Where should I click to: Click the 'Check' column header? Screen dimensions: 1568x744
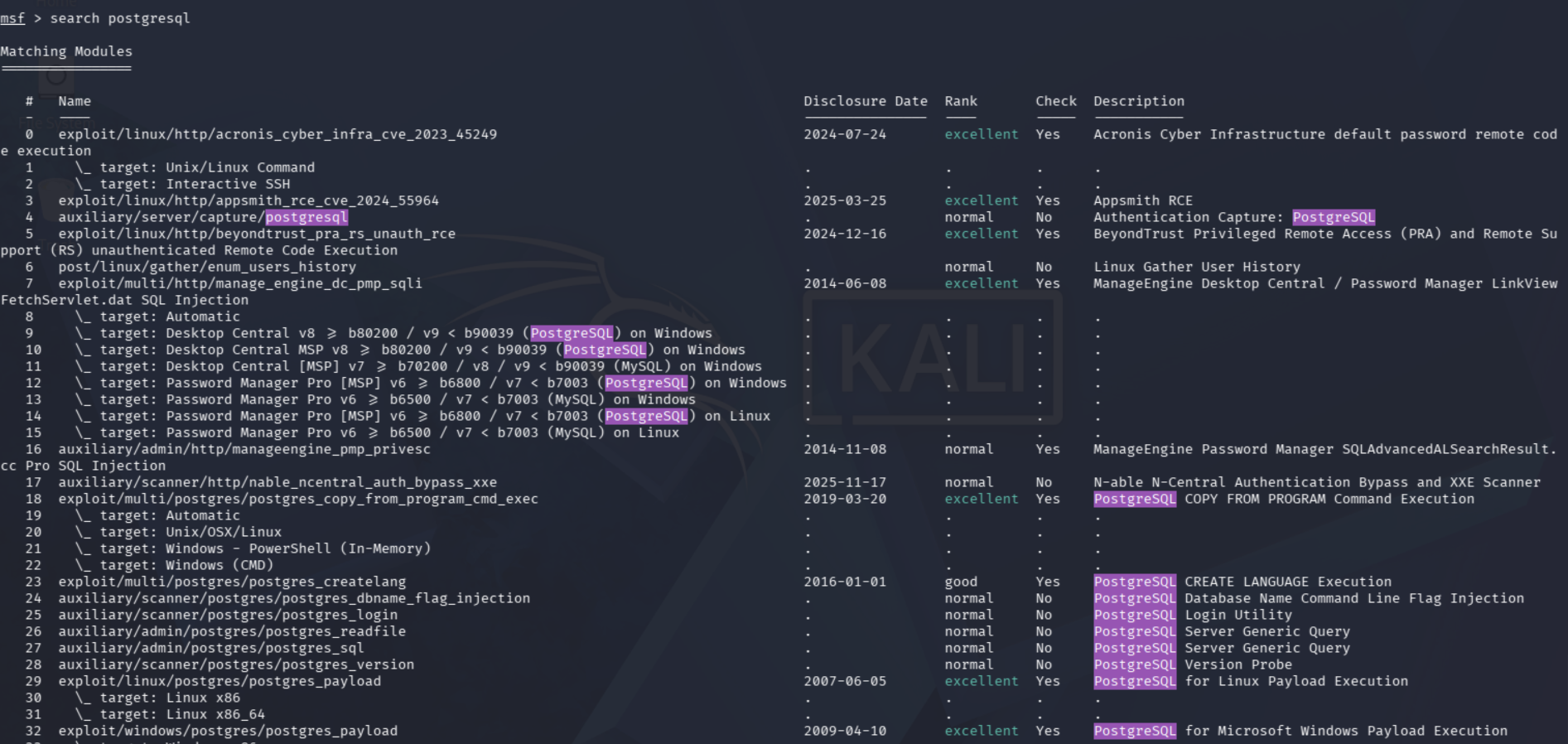click(x=1056, y=101)
